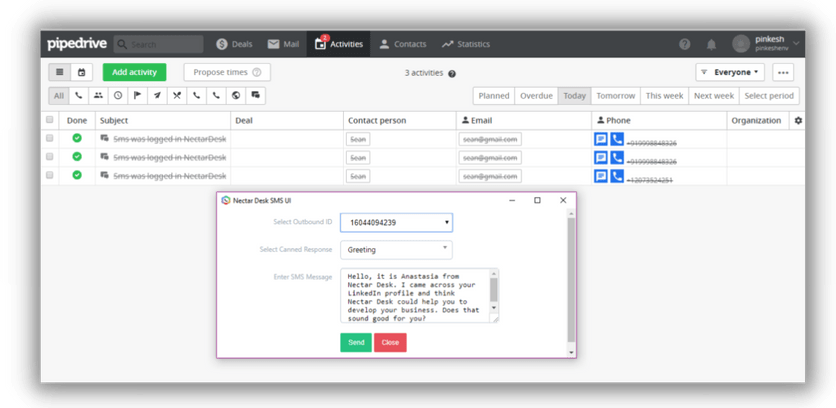Viewport: 836px width, 408px height.
Task: Filter by email (paper plane) activity type
Action: click(x=157, y=95)
